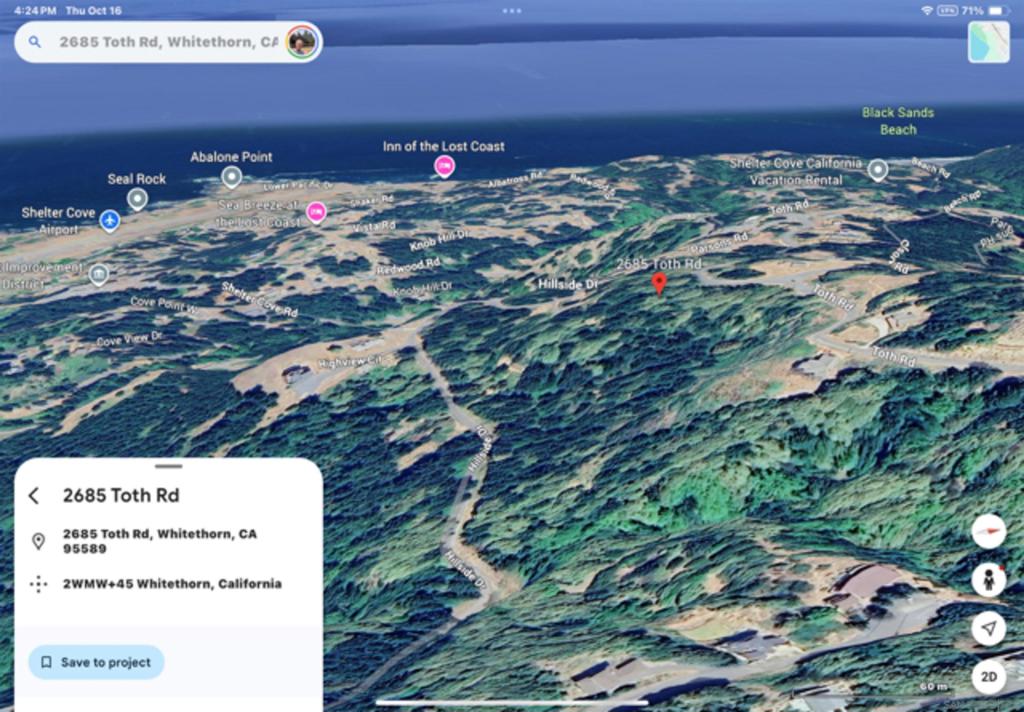The image size is (1024, 712).
Task: Select the Abalone Point marker
Action: (x=231, y=177)
